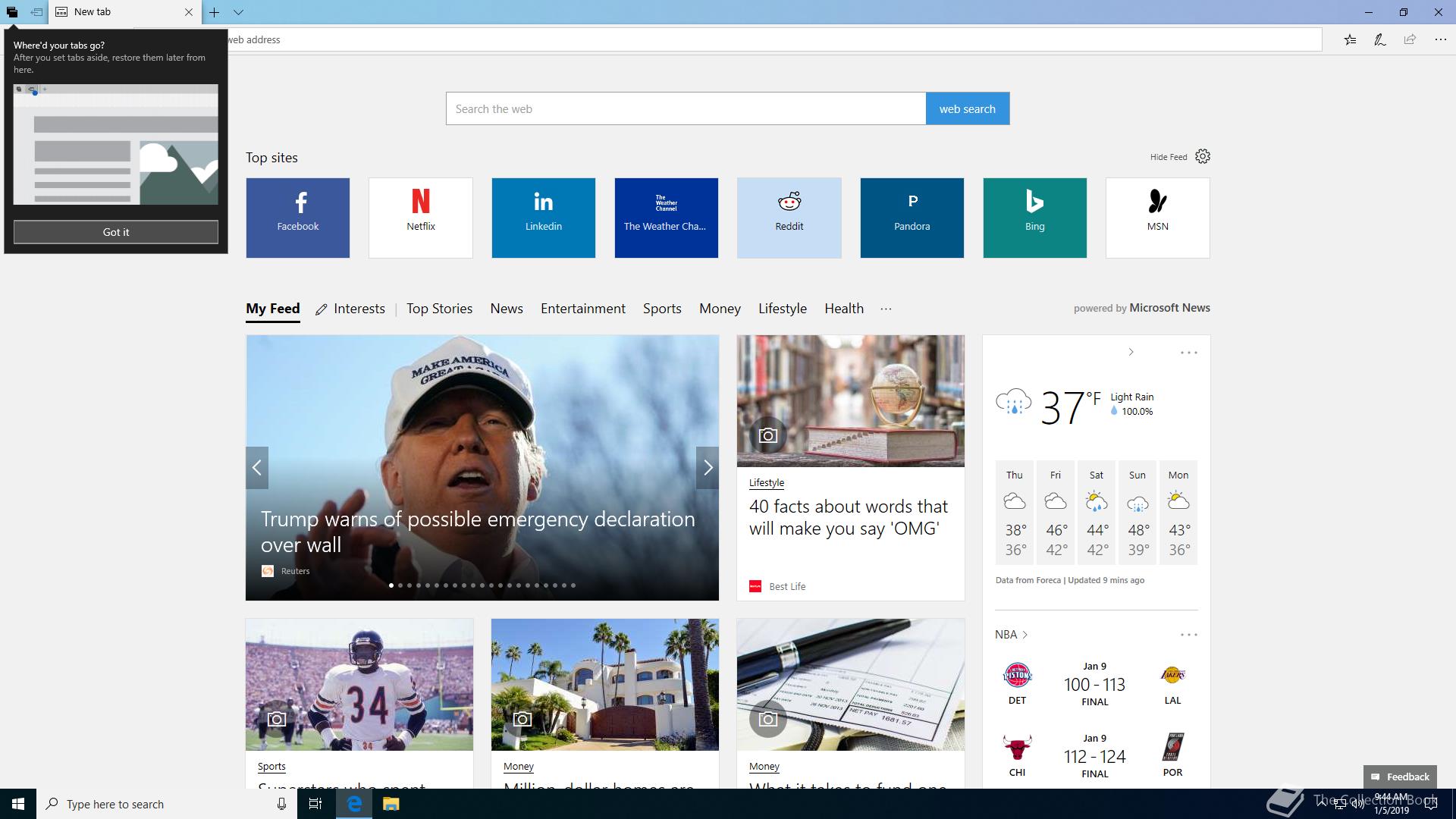Open the tabs you've set aside icon
Viewport: 1456px width, 819px height.
pyautogui.click(x=12, y=12)
